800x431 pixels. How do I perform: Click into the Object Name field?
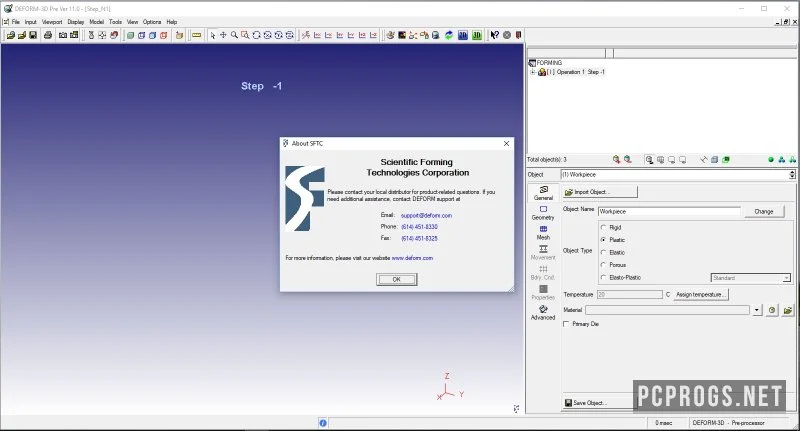click(669, 211)
